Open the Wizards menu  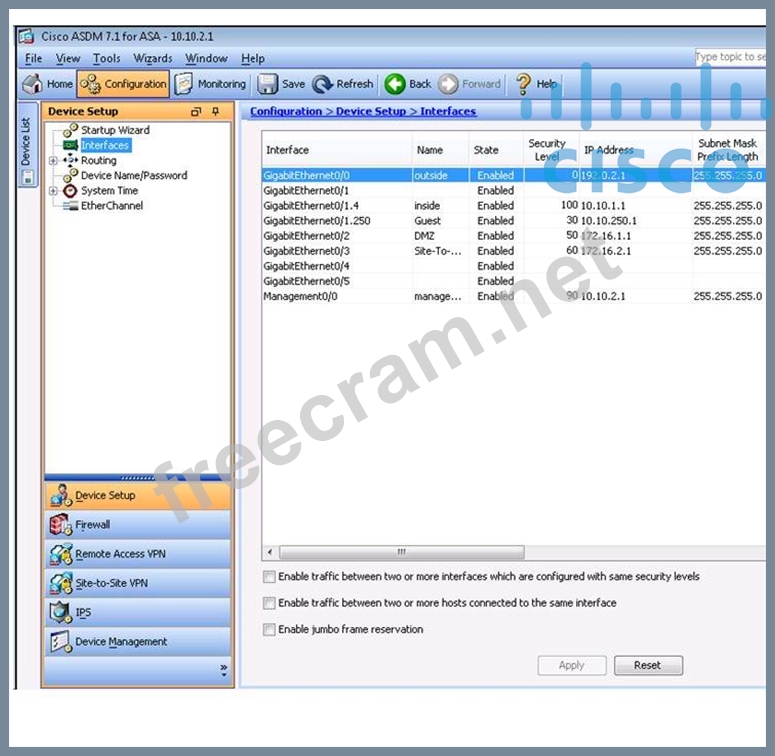(x=153, y=59)
